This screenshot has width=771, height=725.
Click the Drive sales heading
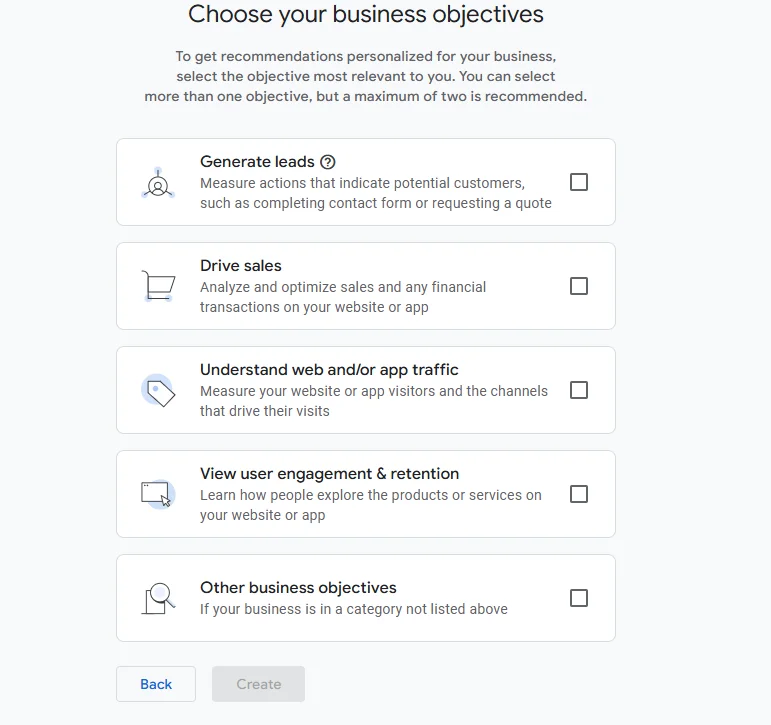click(241, 266)
